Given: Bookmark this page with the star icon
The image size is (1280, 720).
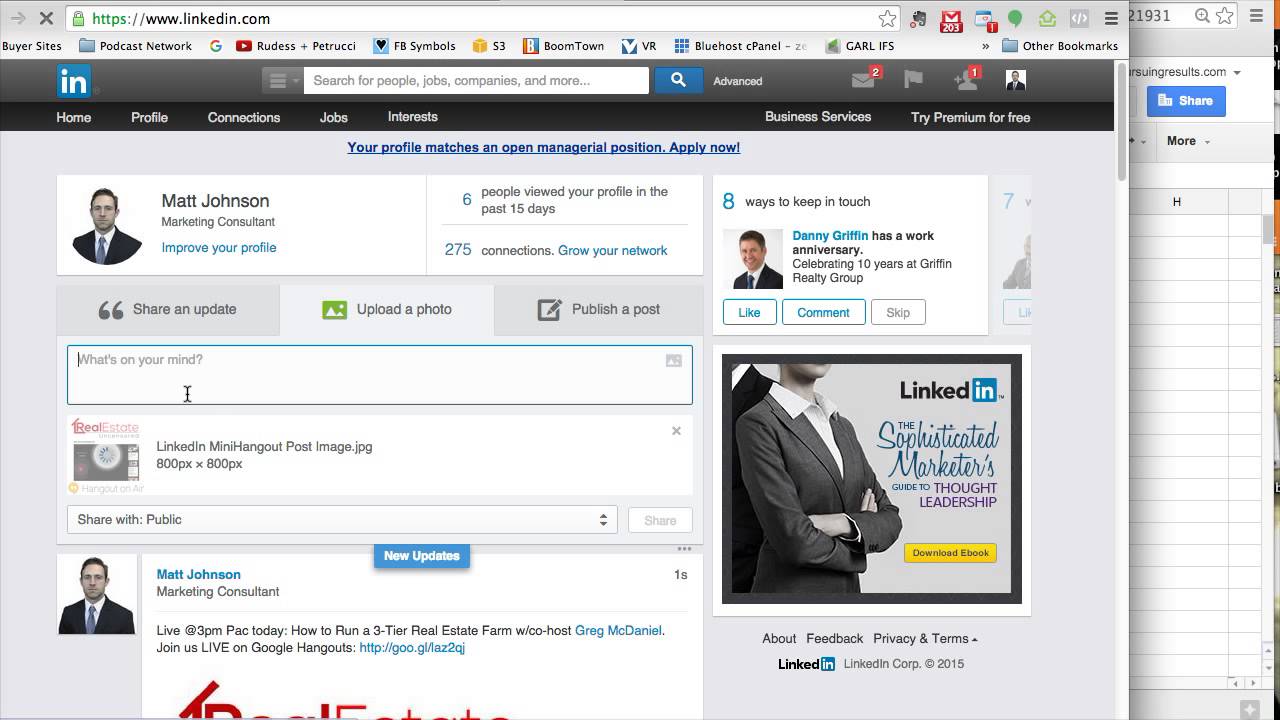Looking at the screenshot, I should point(887,18).
